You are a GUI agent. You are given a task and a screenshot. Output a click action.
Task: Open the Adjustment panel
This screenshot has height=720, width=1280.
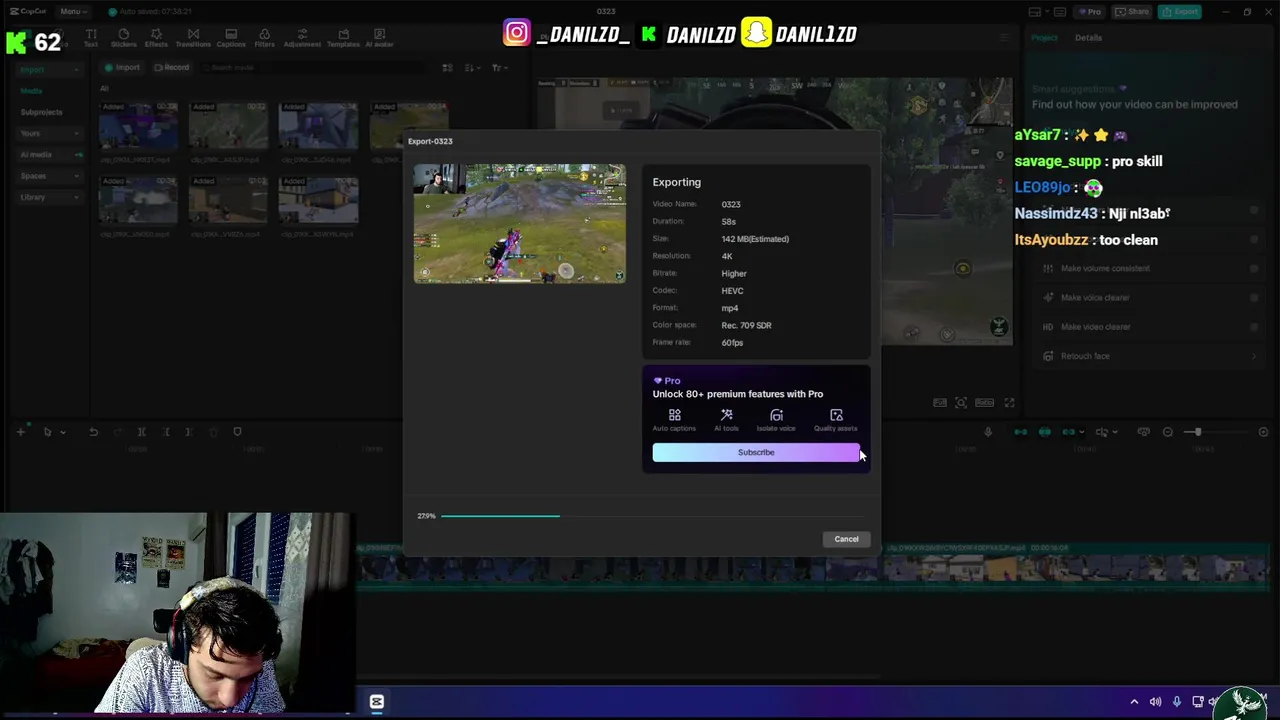click(x=302, y=38)
